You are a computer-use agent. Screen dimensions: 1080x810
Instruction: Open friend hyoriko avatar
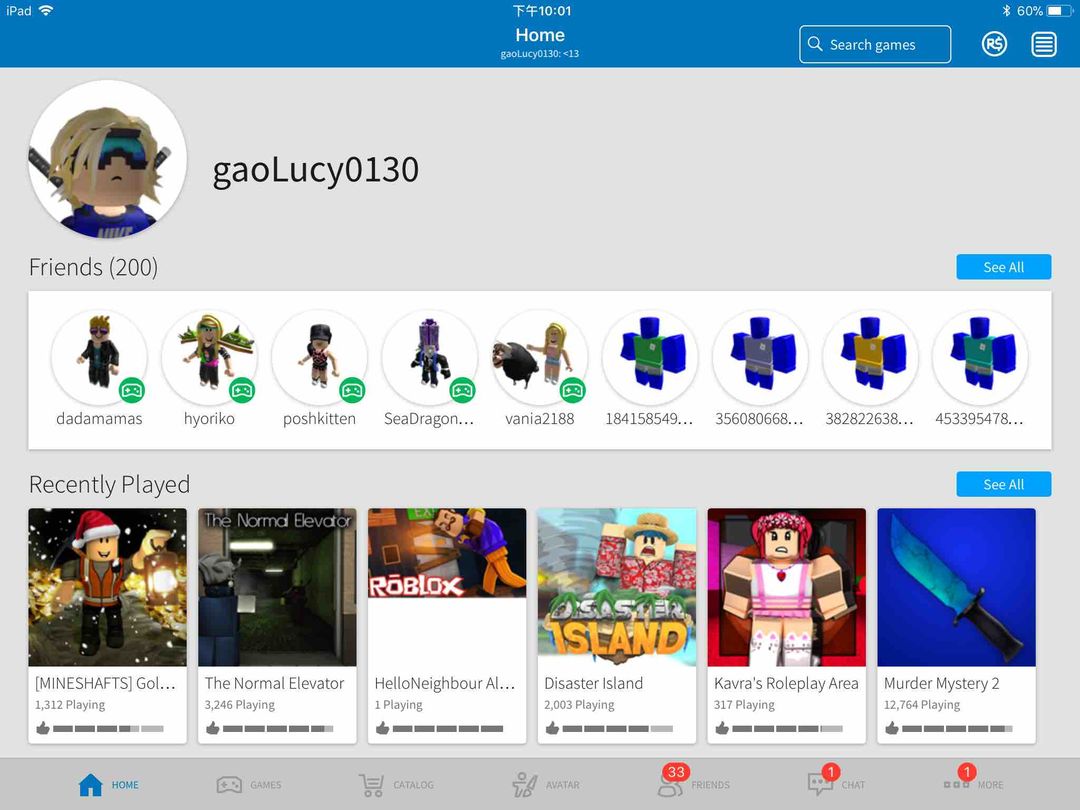pos(209,357)
